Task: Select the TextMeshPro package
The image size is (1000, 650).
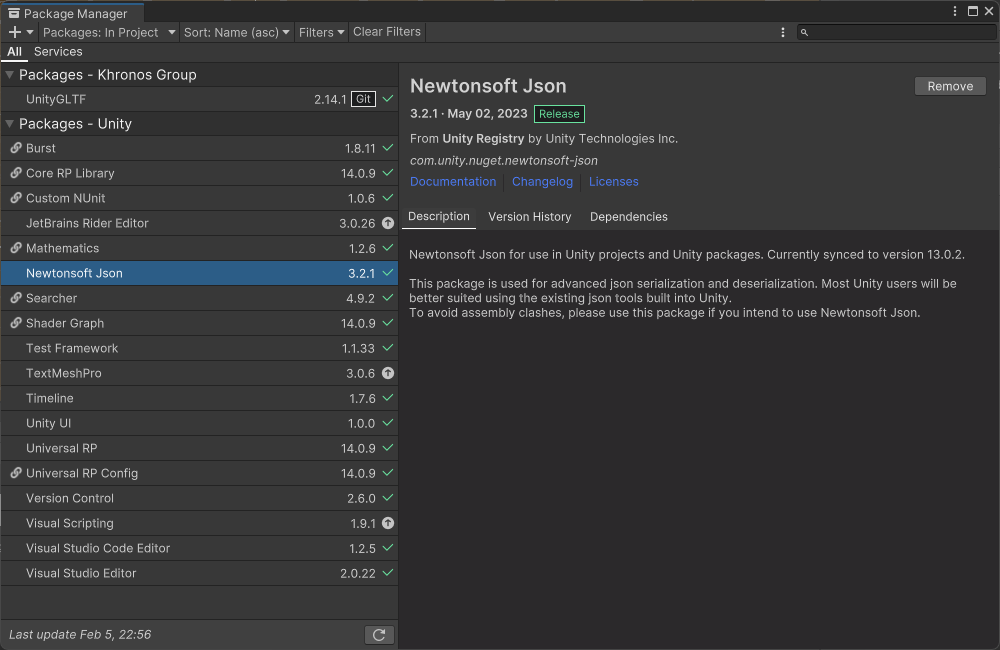Action: click(199, 373)
